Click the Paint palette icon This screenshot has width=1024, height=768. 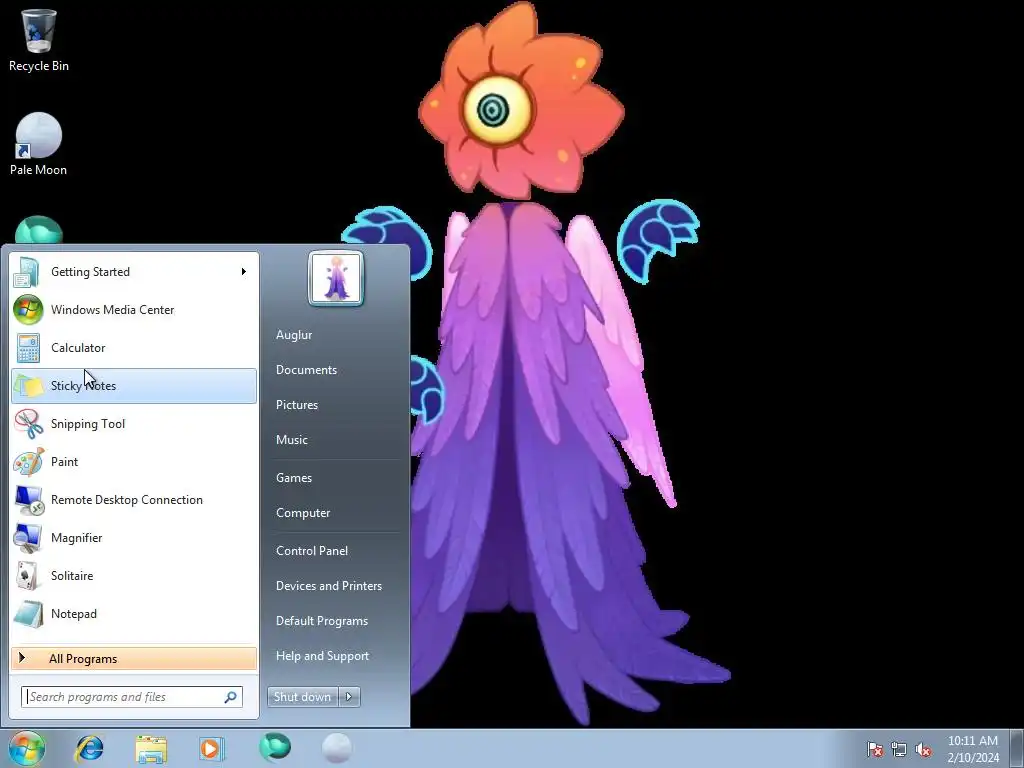pos(28,462)
